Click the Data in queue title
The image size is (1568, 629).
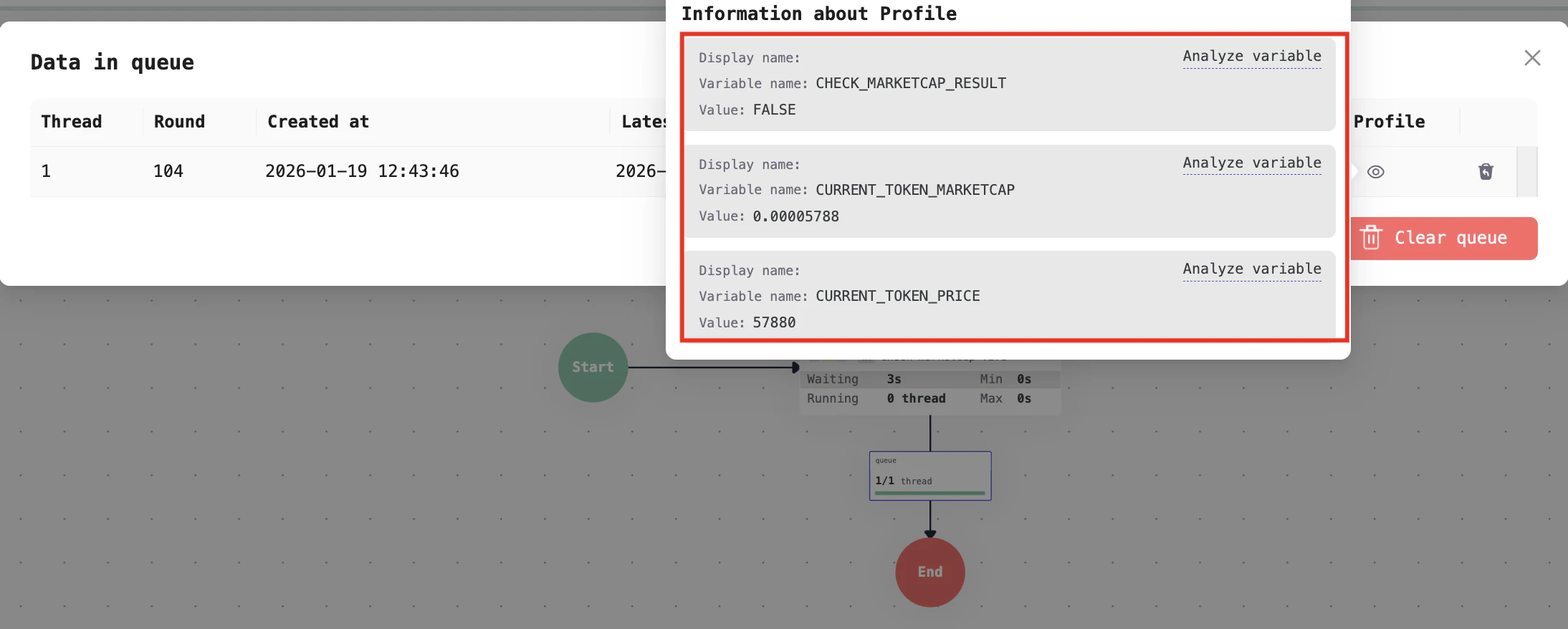click(113, 62)
